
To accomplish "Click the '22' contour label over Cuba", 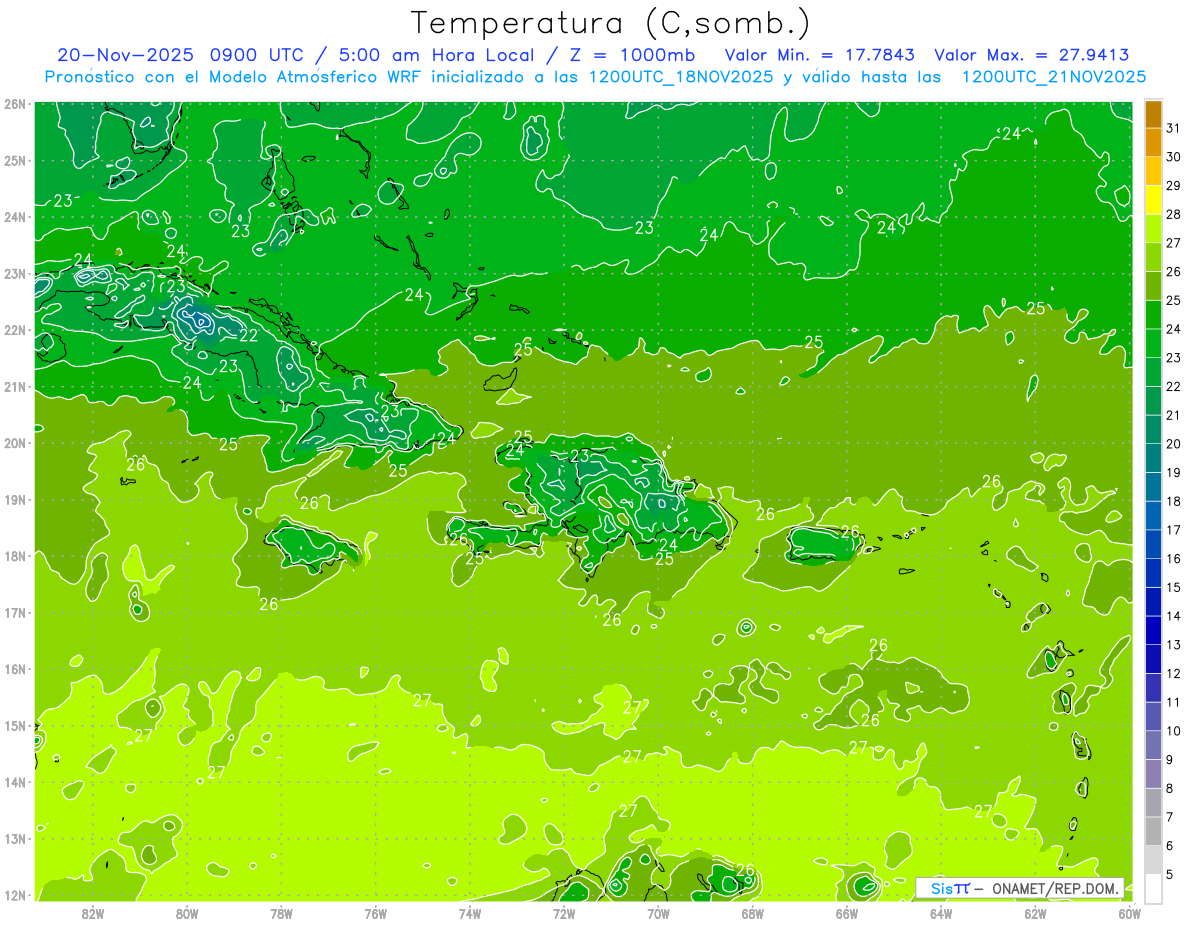I will 248,336.
